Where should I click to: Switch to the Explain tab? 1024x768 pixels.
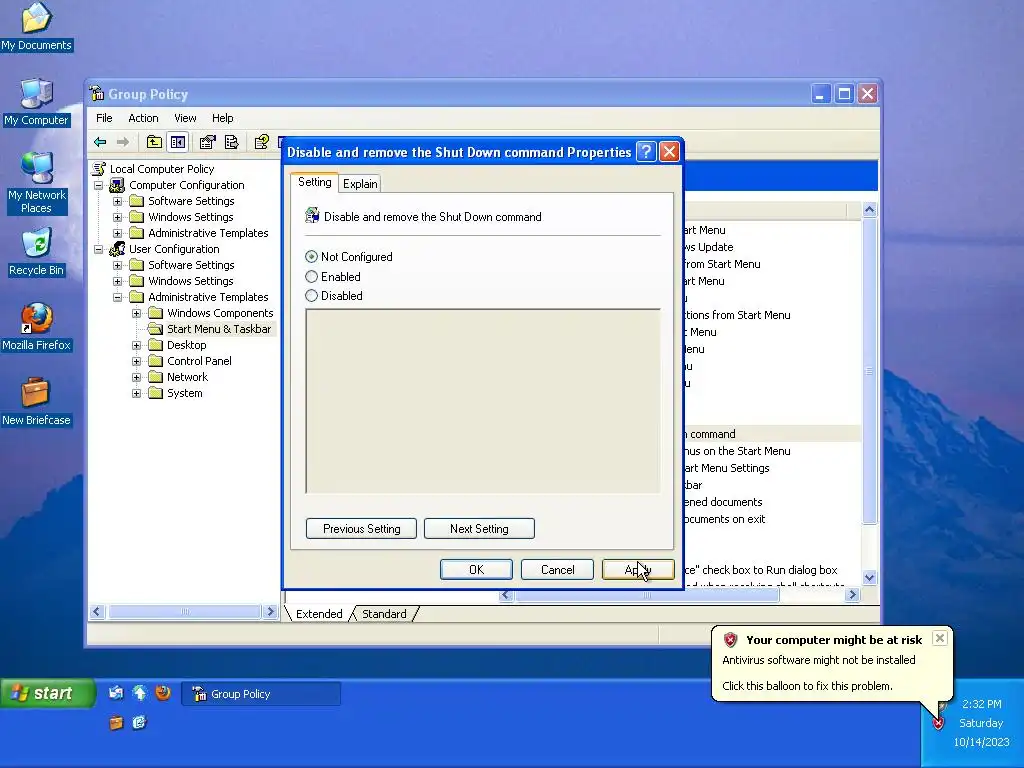360,184
